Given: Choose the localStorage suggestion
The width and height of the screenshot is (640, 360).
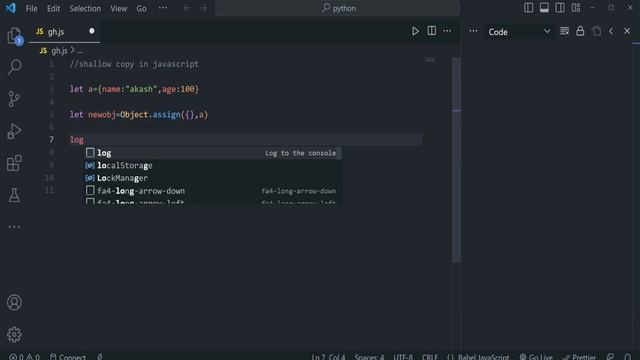Looking at the screenshot, I should [x=213, y=166].
